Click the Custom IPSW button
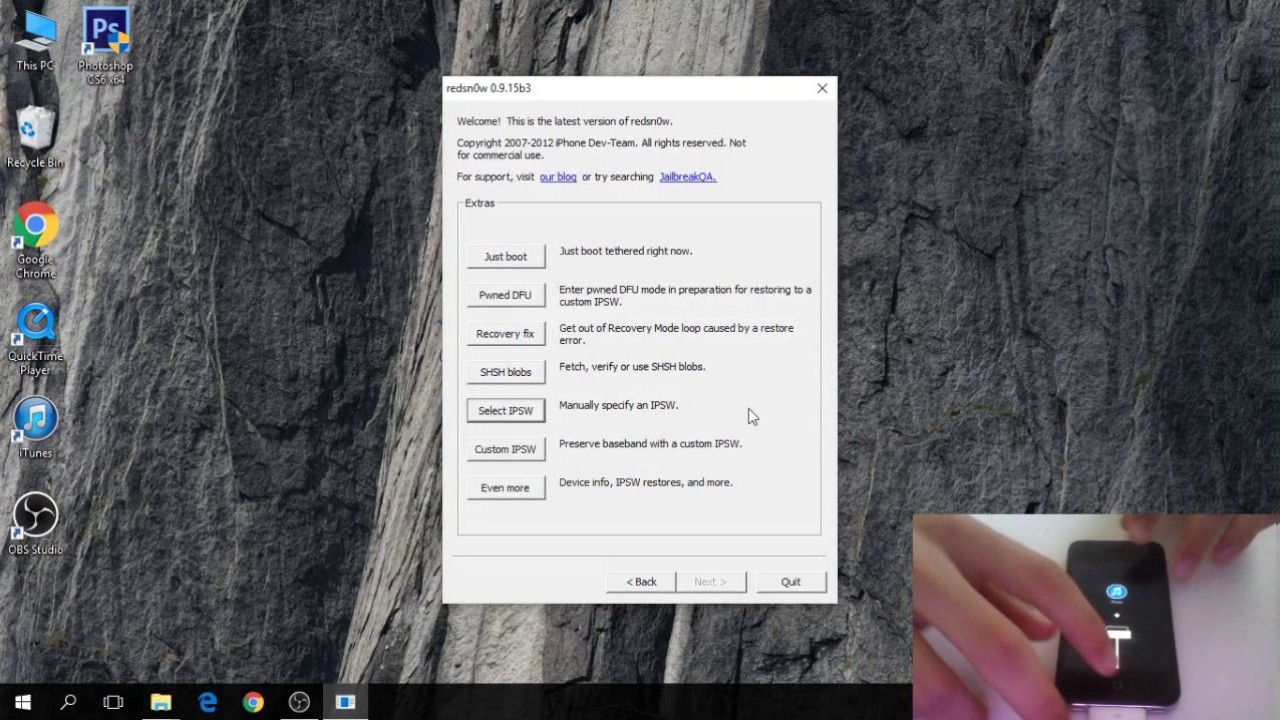1280x720 pixels. coord(505,449)
